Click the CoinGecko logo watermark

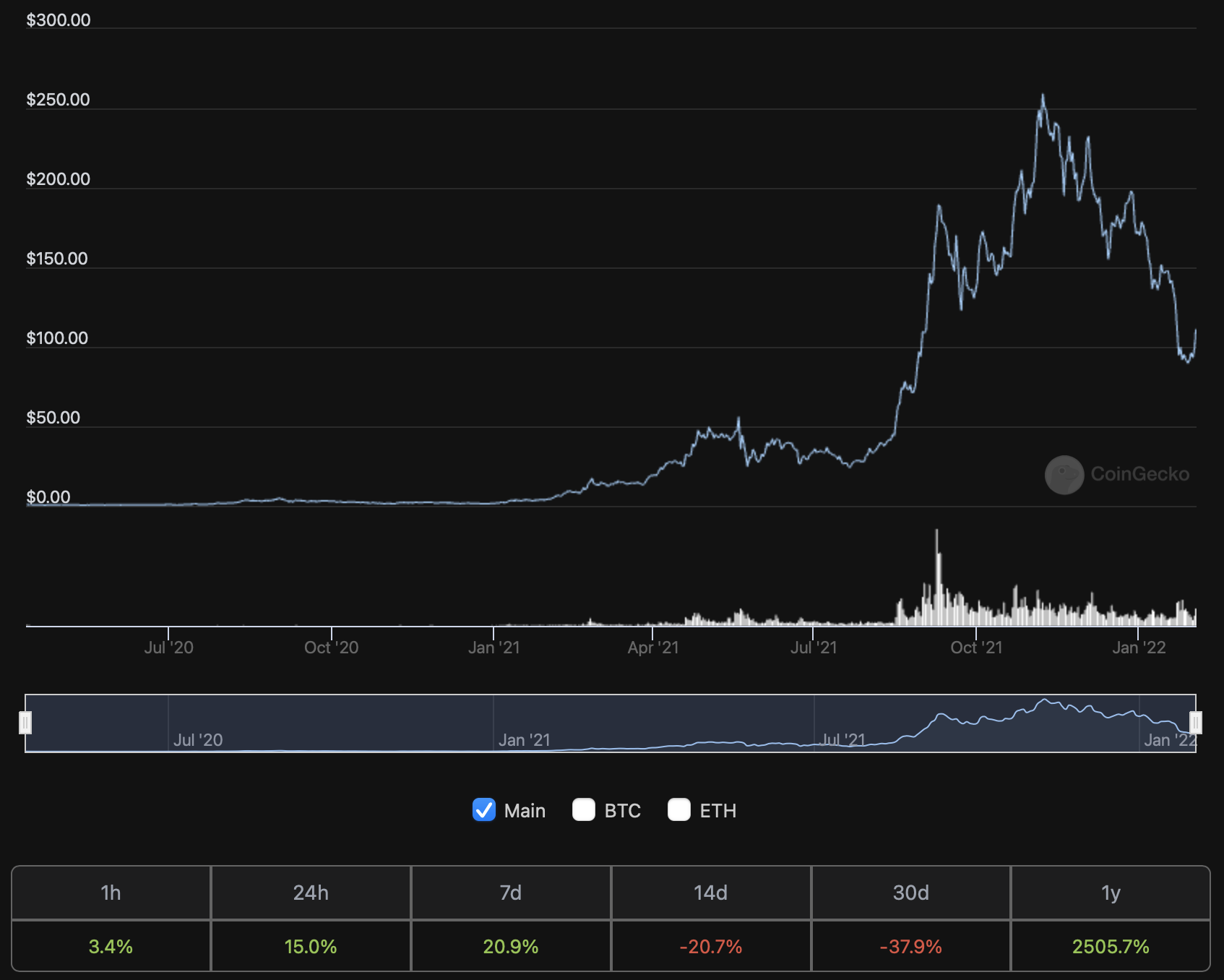pos(1117,474)
